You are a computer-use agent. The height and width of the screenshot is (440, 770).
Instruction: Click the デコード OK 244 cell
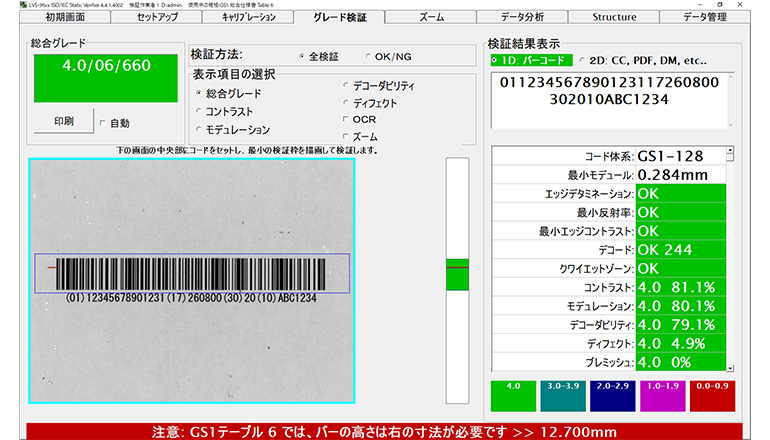point(681,249)
